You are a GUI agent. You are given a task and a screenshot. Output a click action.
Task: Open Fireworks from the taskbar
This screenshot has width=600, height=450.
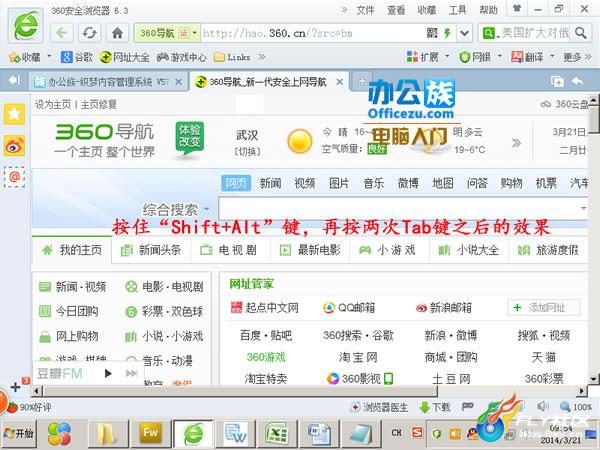click(150, 433)
